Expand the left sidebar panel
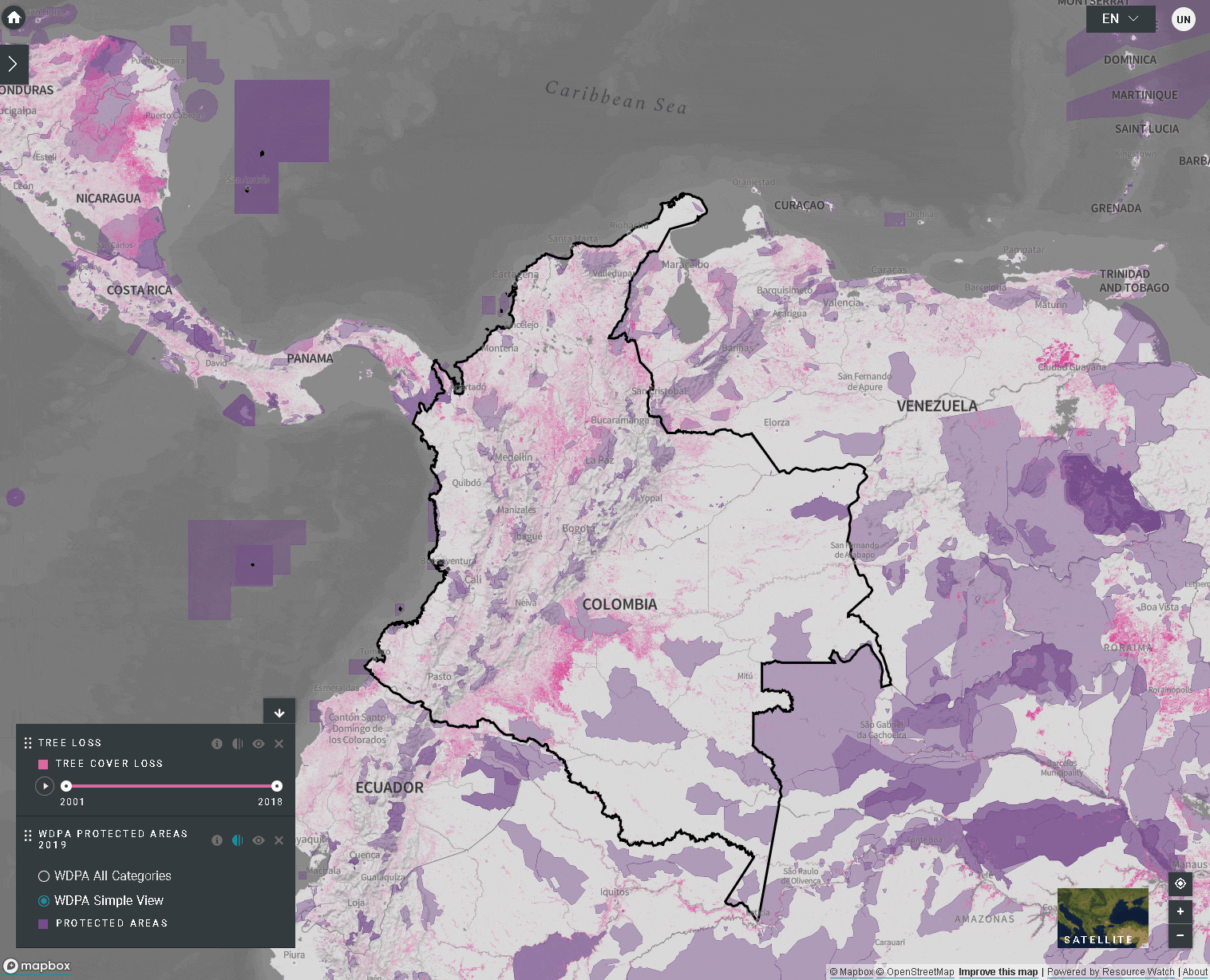Viewport: 1210px width, 980px height. pyautogui.click(x=14, y=65)
